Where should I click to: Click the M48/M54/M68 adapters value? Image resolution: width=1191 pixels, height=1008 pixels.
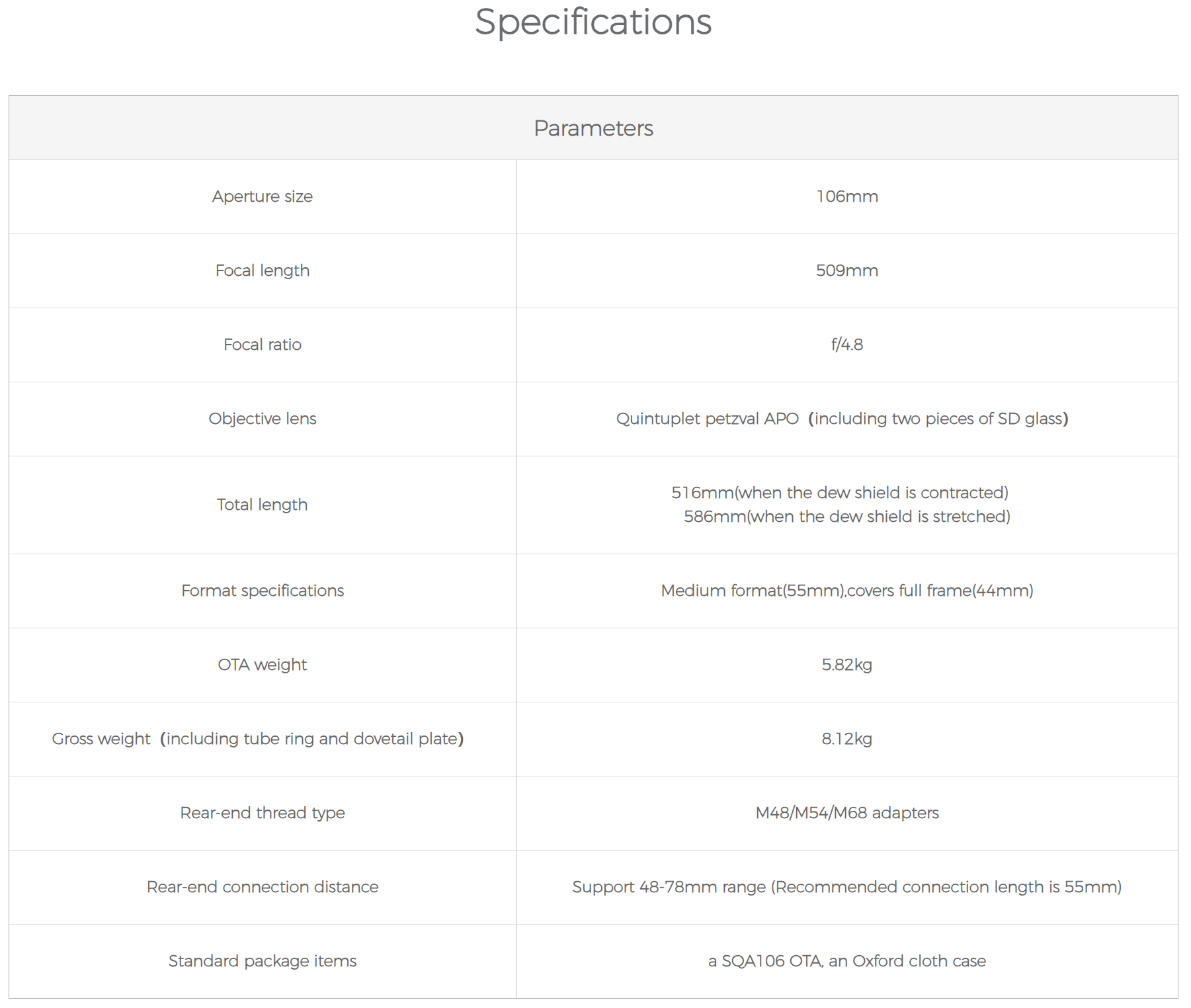tap(846, 813)
